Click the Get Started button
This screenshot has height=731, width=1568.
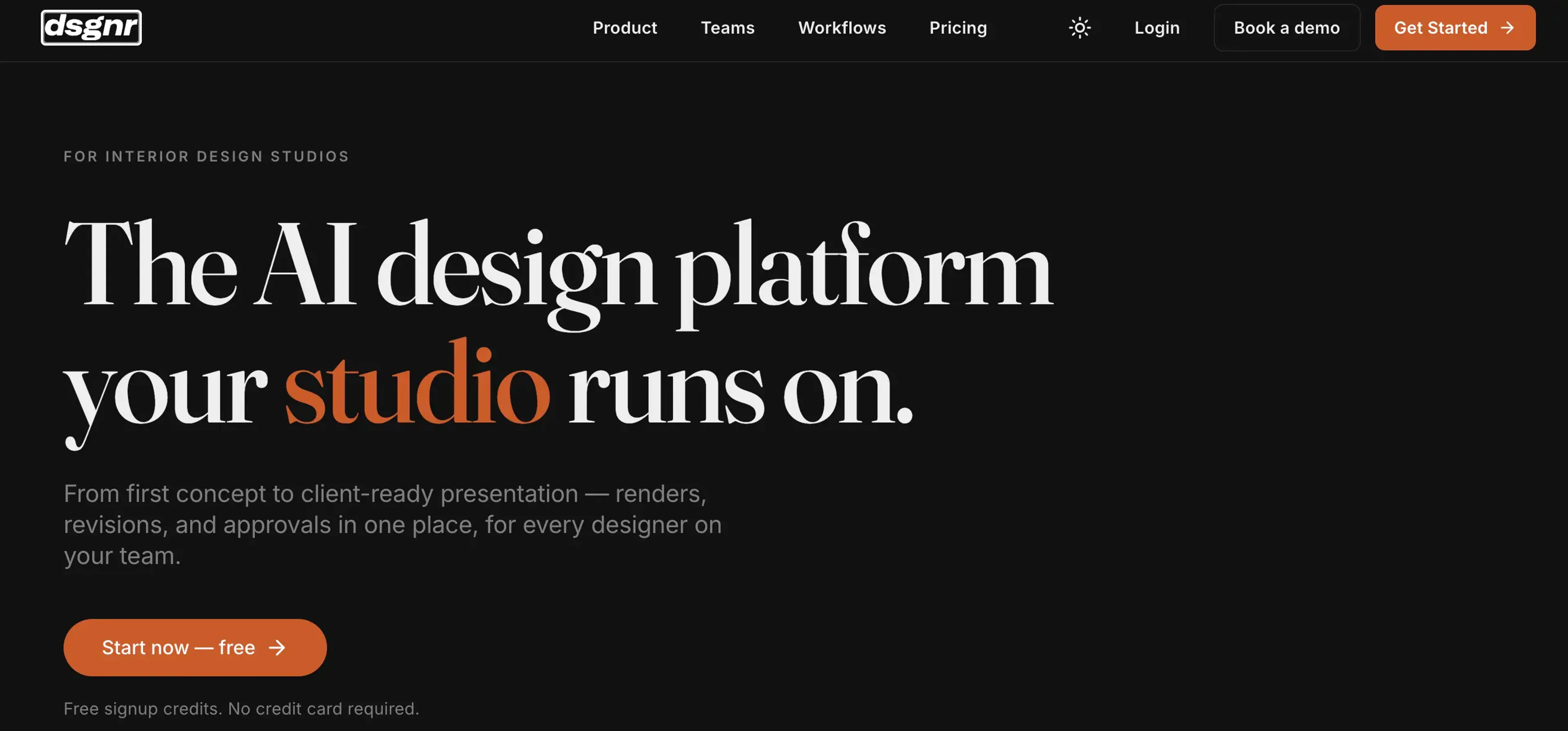pos(1455,28)
